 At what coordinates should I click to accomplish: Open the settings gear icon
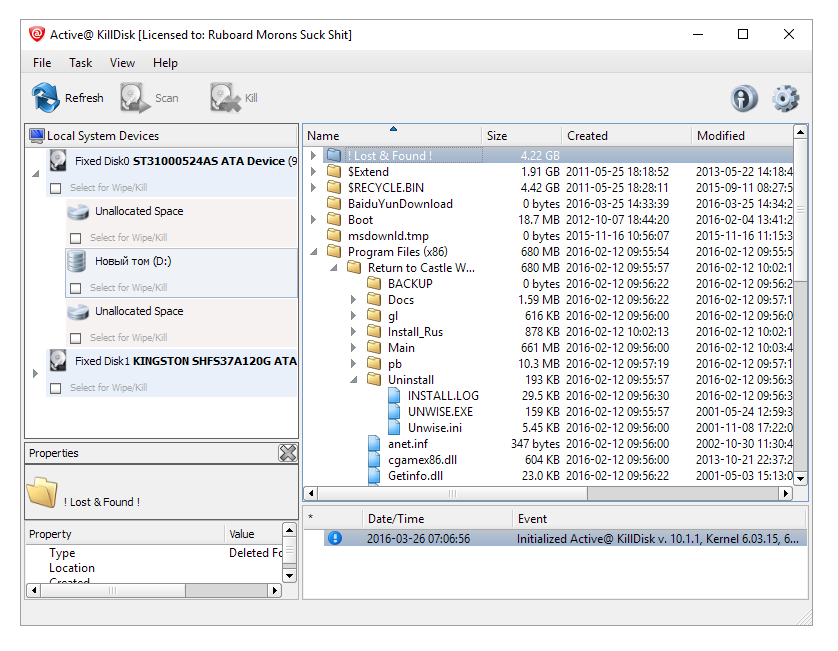click(x=785, y=98)
